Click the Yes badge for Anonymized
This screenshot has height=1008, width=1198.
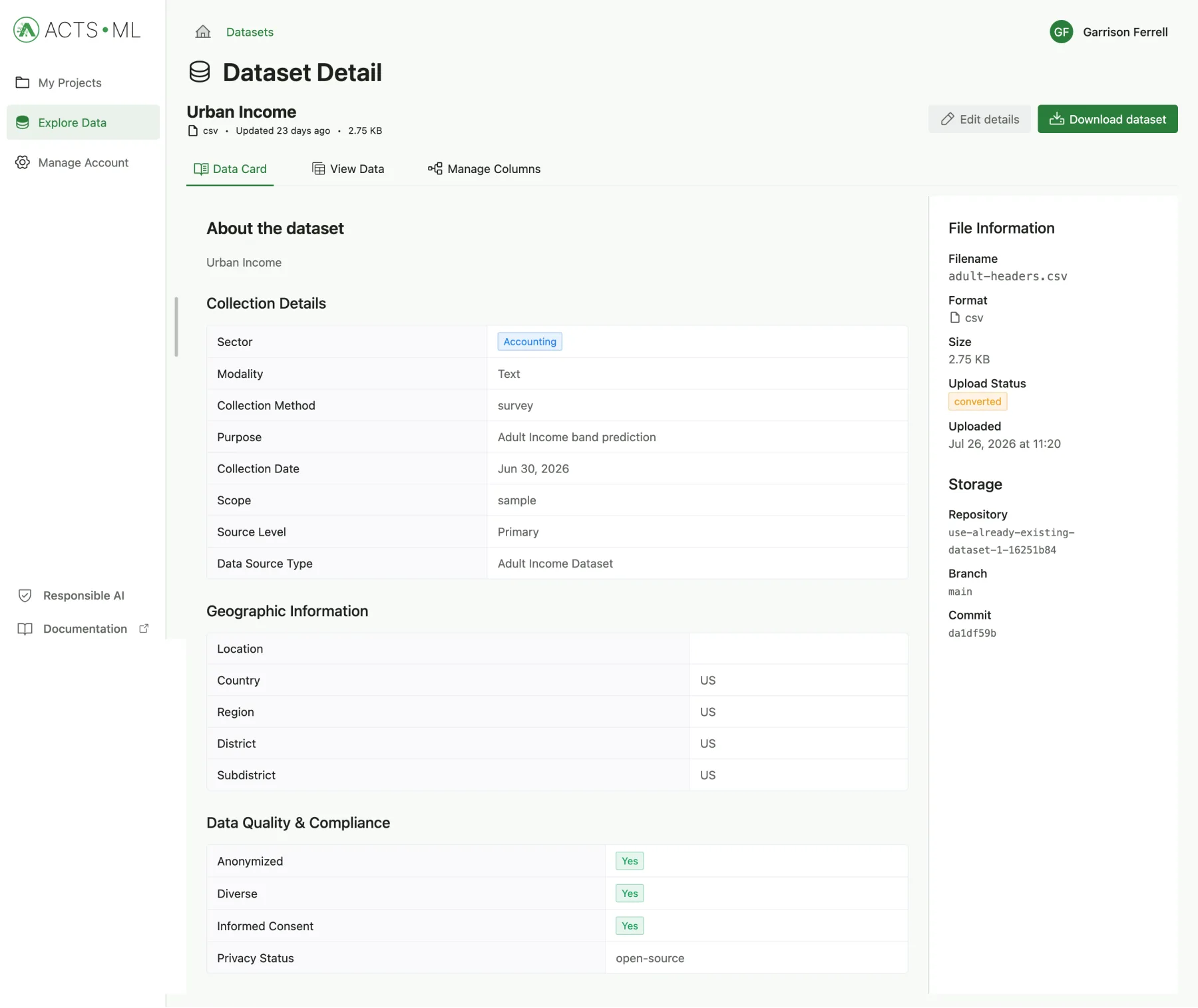[630, 861]
